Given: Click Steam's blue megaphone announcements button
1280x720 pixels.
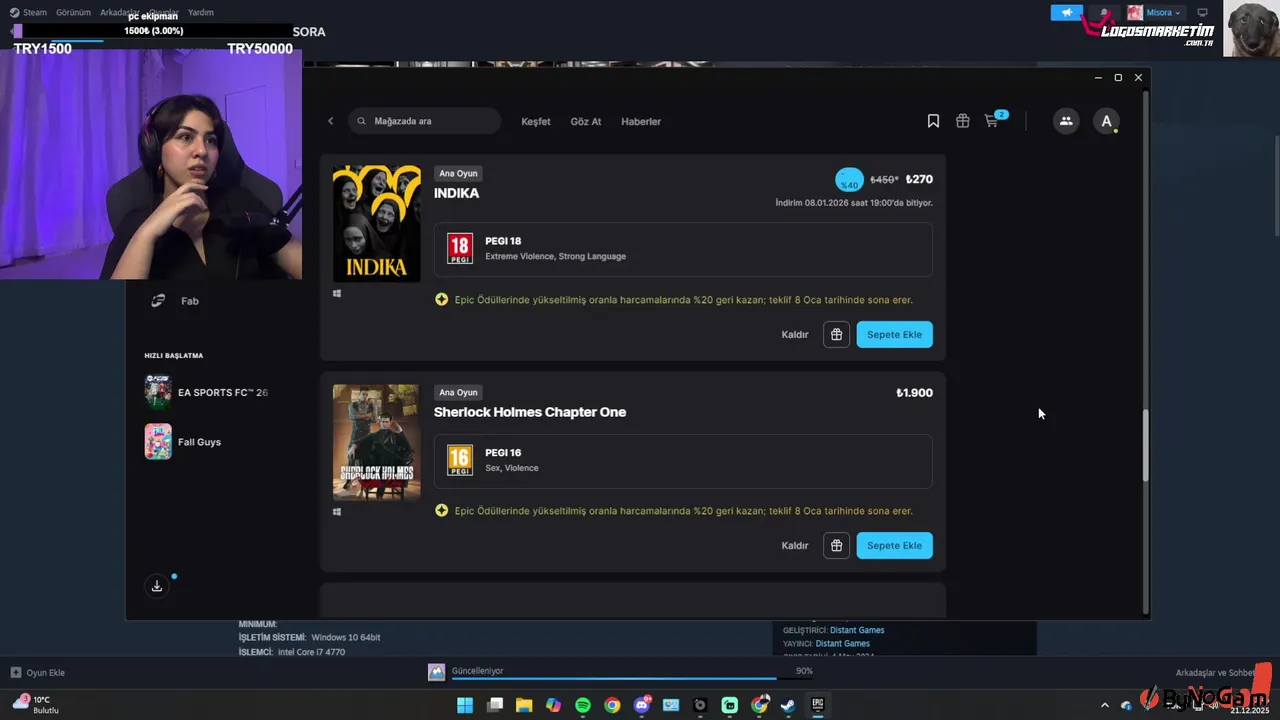Looking at the screenshot, I should [1067, 12].
